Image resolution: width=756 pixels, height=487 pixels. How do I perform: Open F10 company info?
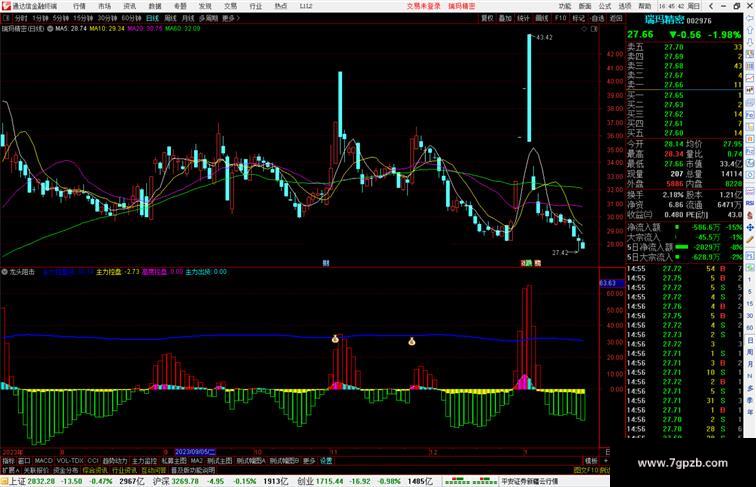(x=560, y=18)
